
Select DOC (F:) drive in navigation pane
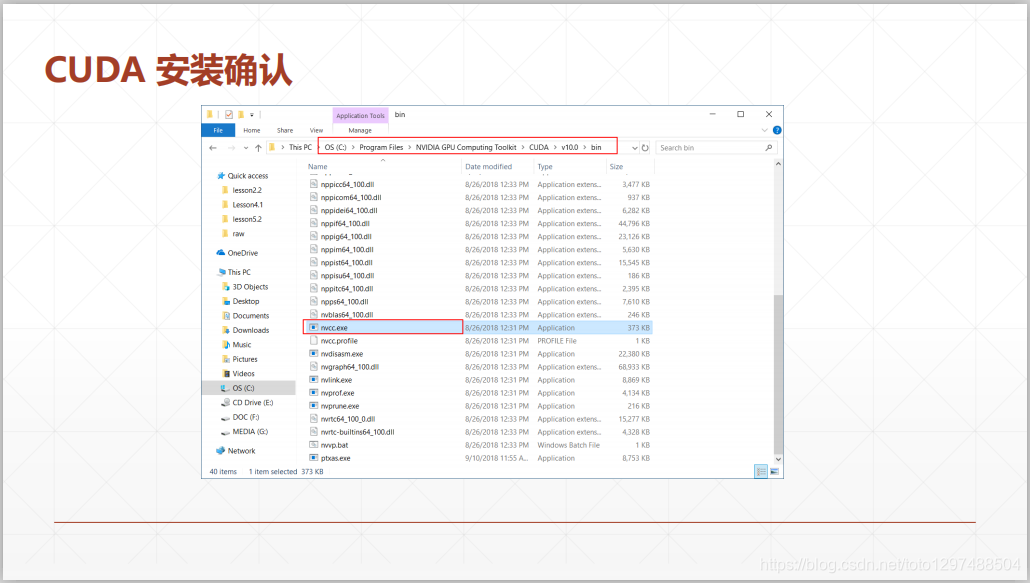click(240, 417)
